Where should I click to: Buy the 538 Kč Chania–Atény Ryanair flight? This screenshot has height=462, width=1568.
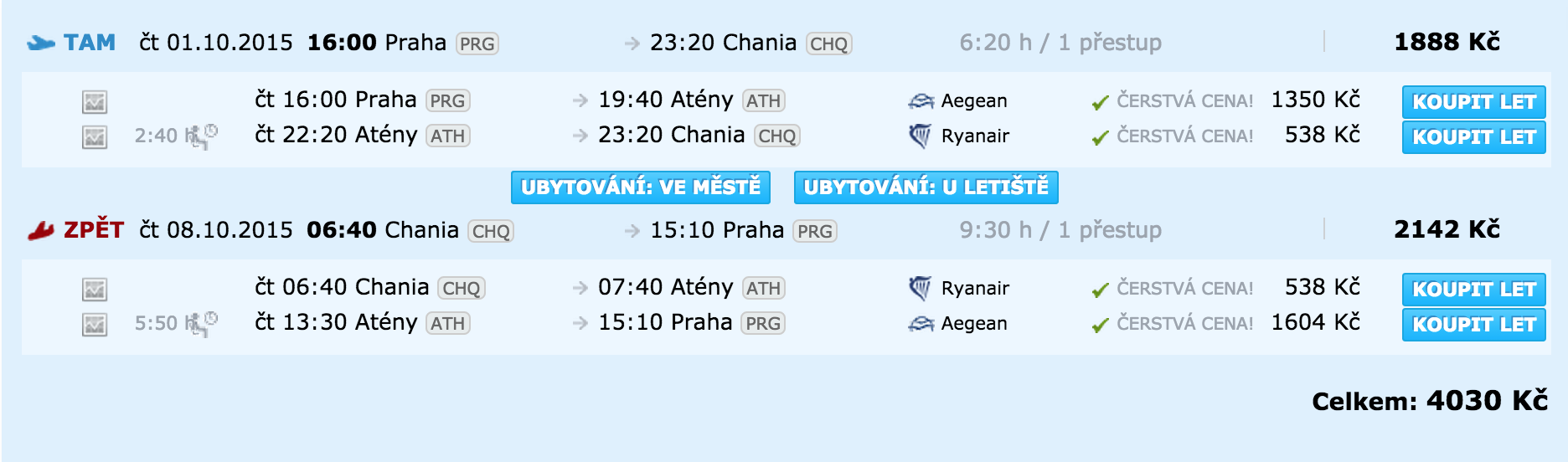click(1473, 290)
